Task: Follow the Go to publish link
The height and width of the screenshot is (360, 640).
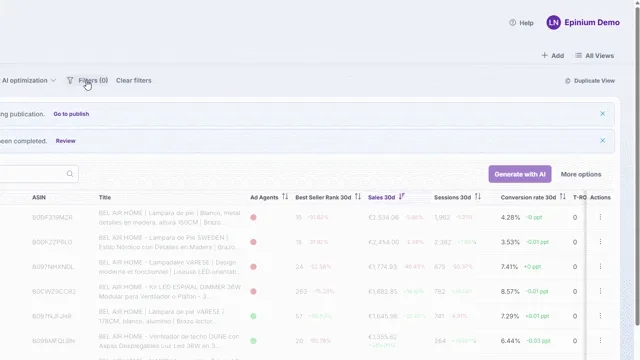Action: (x=71, y=114)
